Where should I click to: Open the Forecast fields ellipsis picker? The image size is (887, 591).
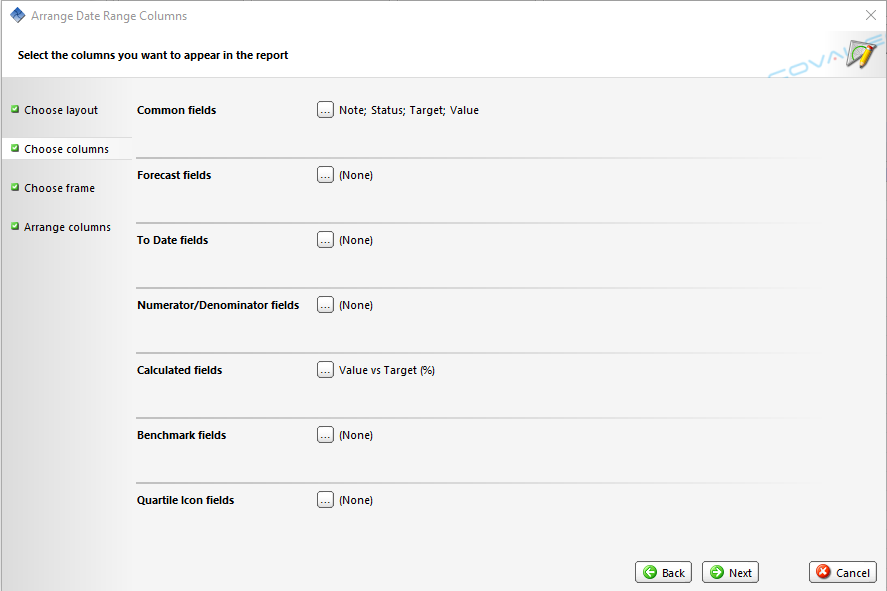pyautogui.click(x=325, y=175)
